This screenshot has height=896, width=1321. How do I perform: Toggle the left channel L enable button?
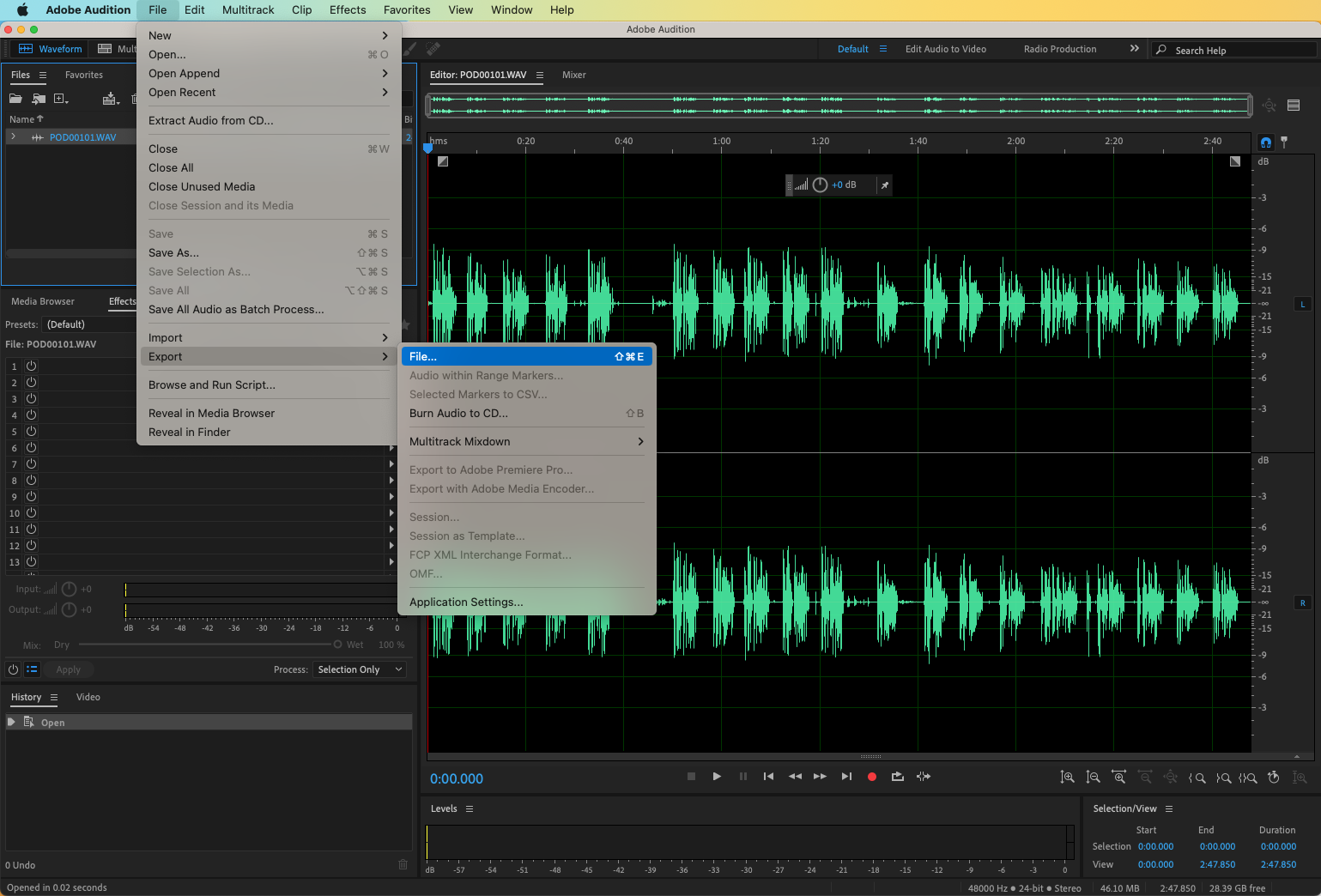click(1302, 304)
